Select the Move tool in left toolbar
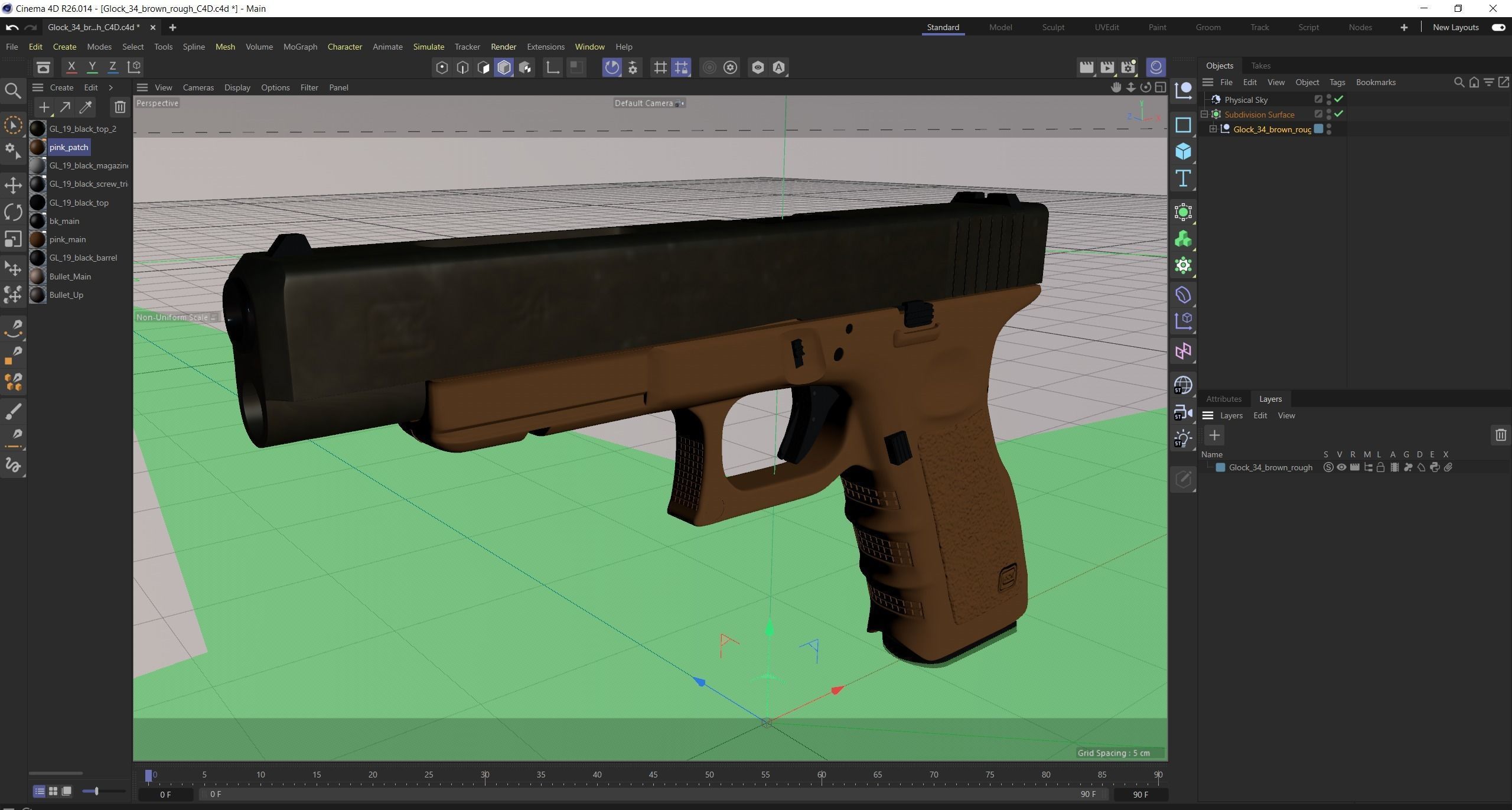1512x810 pixels. coord(13,185)
